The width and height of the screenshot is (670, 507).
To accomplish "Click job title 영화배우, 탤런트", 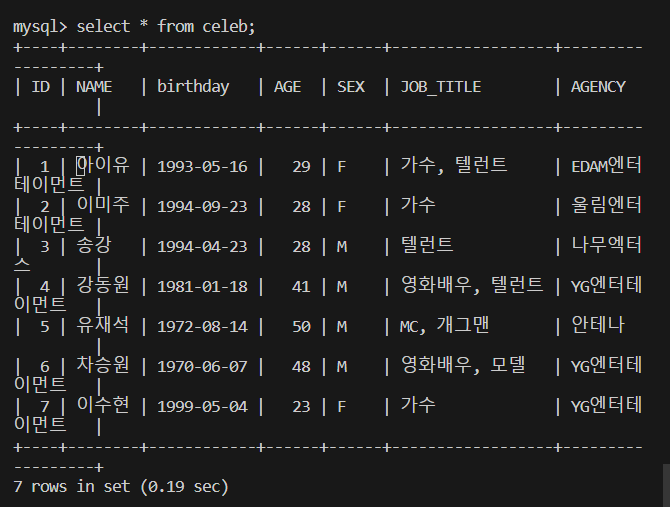I will (x=472, y=285).
